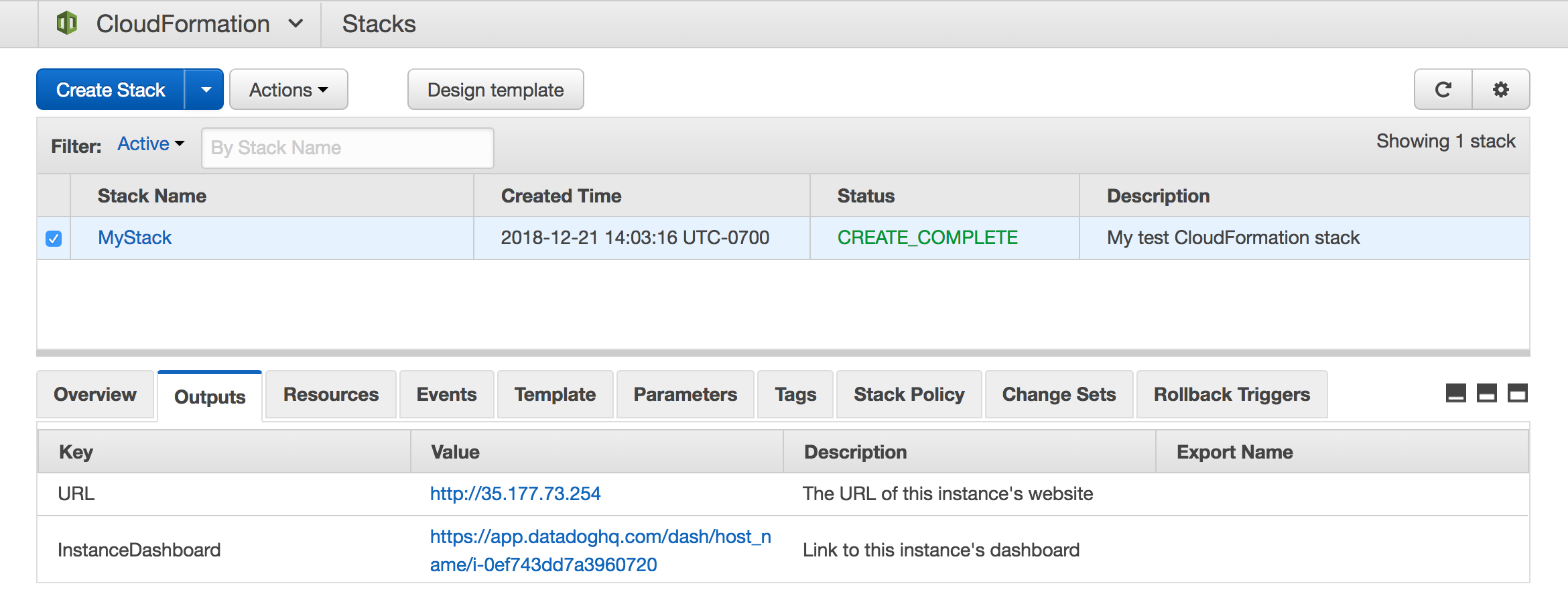Open the Rollback Triggers tab
This screenshot has width=1568, height=594.
pyautogui.click(x=1232, y=394)
